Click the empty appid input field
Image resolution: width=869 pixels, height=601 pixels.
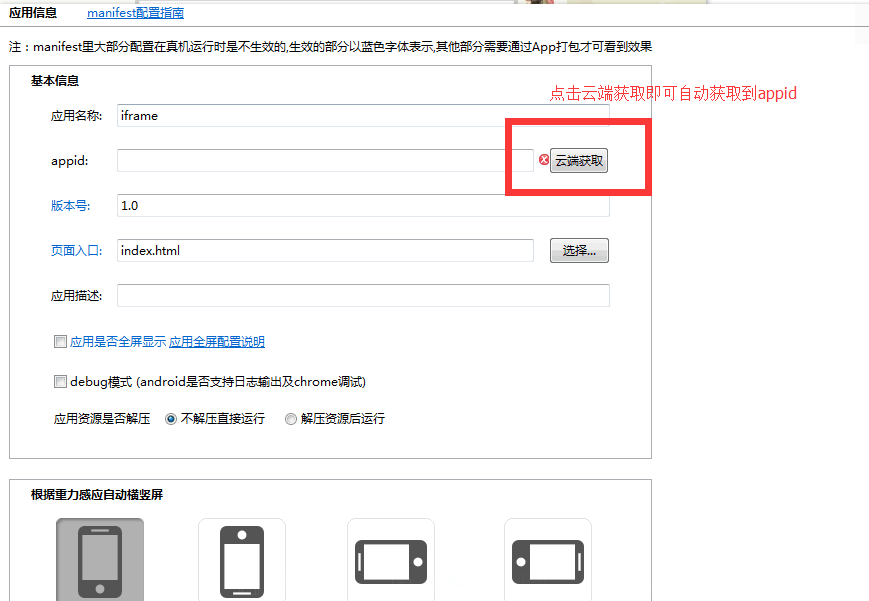click(325, 160)
